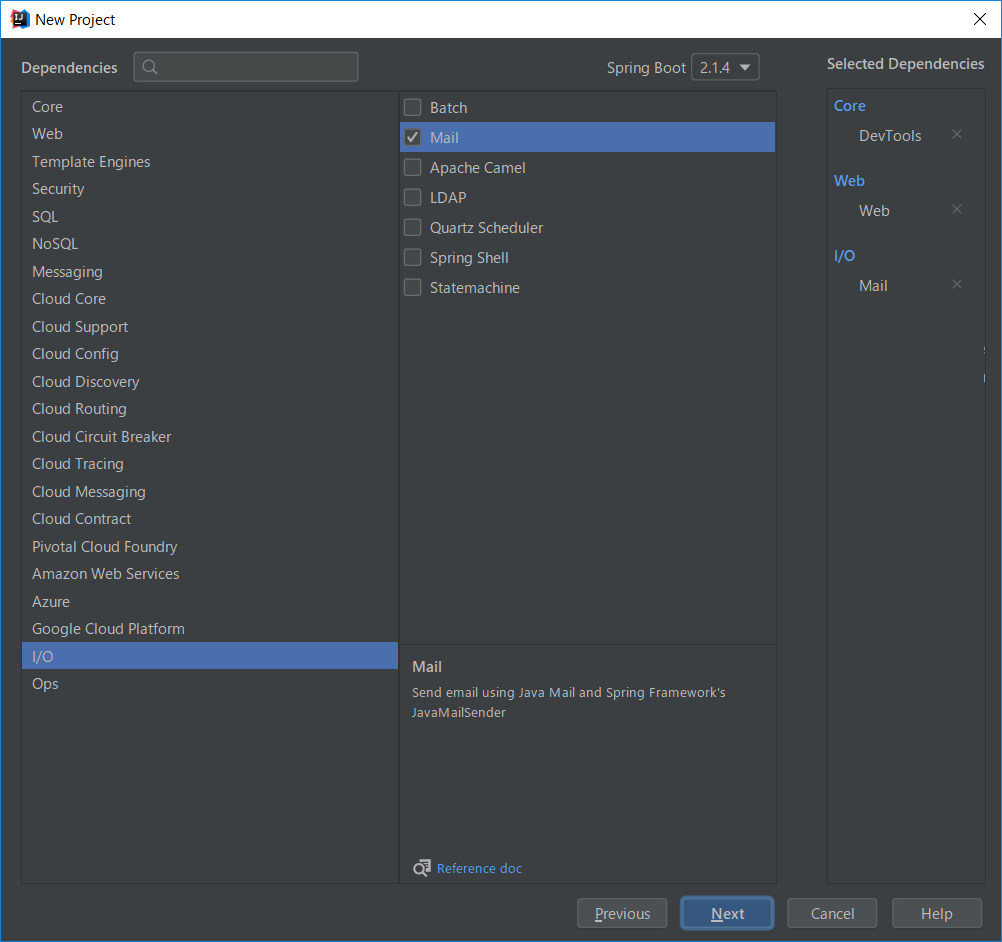
Task: Choose the Cloud Messaging category
Action: [210, 491]
